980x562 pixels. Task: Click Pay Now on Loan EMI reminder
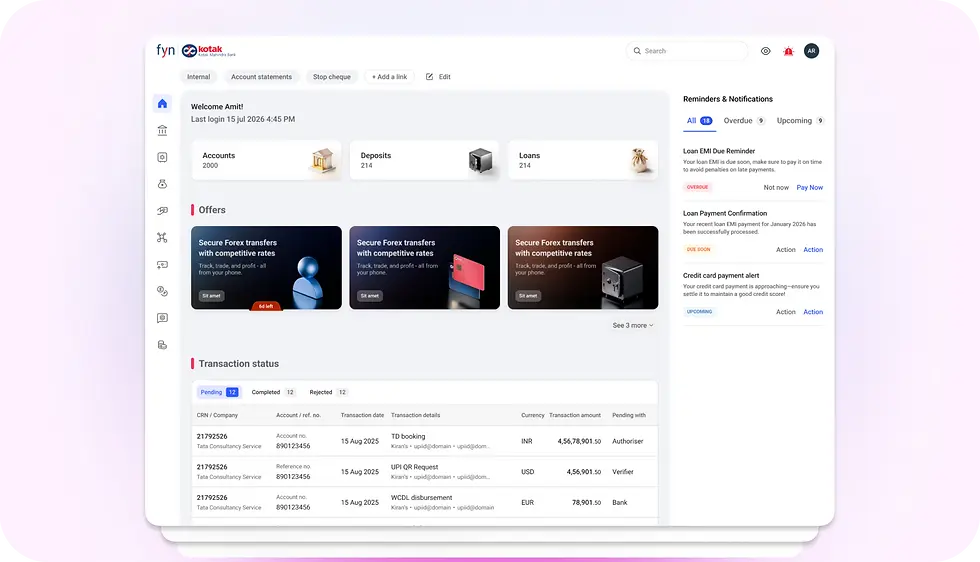point(809,188)
